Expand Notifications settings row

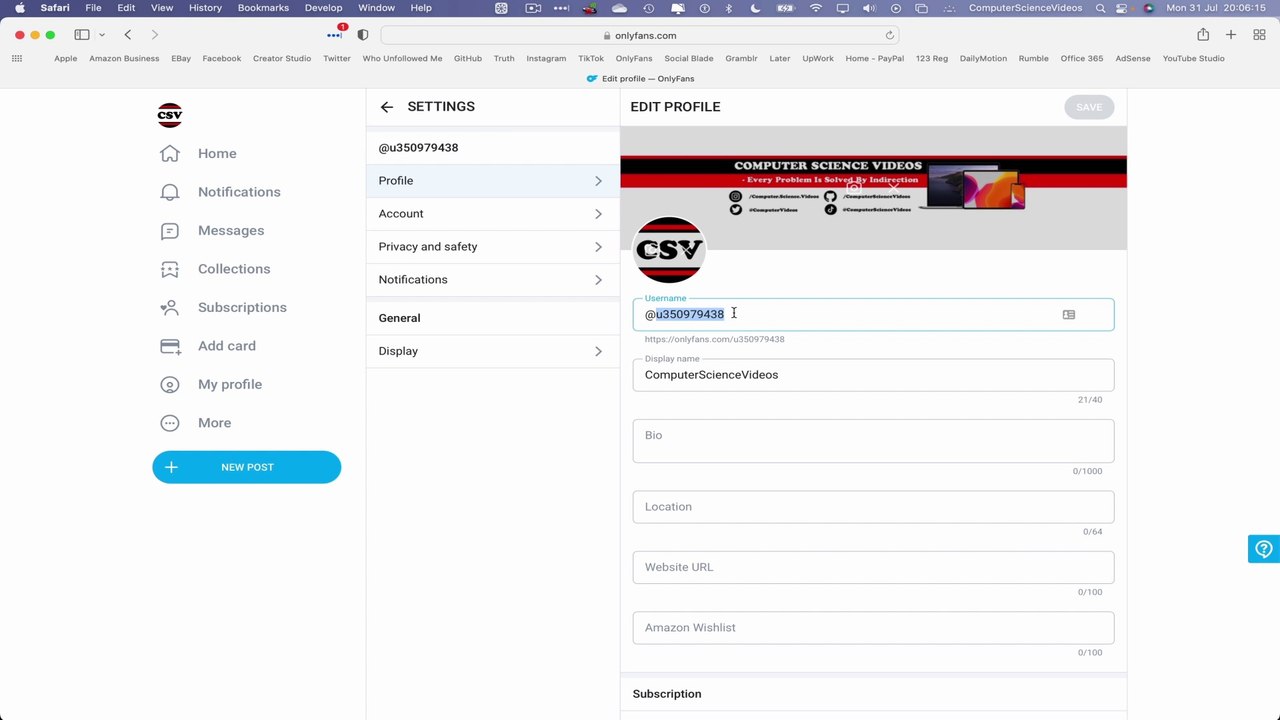(x=492, y=280)
